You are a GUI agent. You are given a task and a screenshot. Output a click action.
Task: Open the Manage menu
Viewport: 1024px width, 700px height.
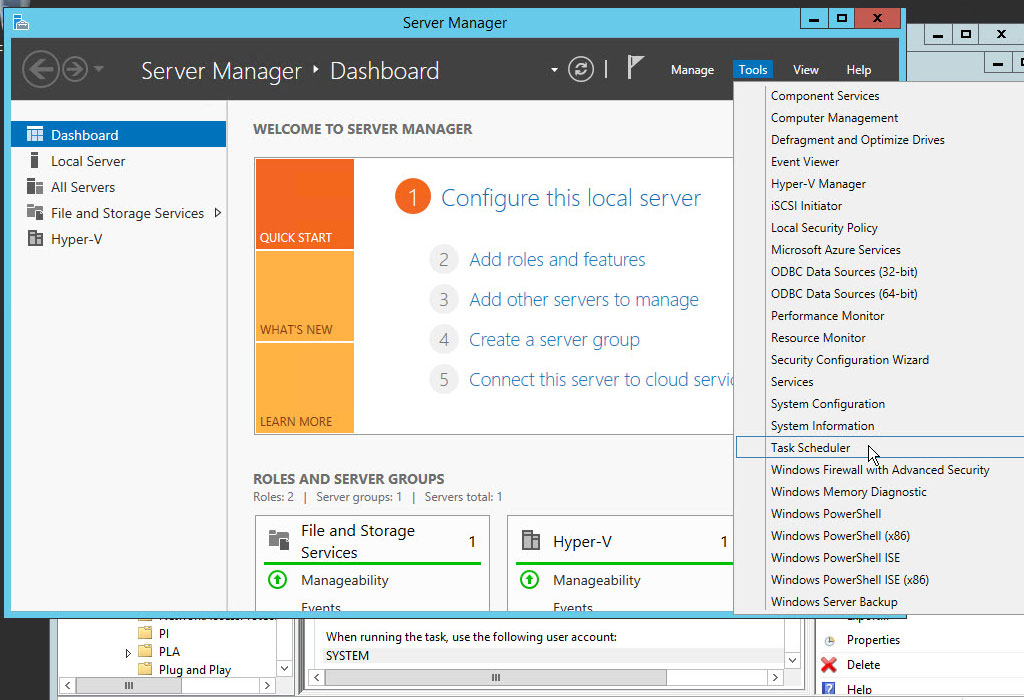pyautogui.click(x=692, y=70)
